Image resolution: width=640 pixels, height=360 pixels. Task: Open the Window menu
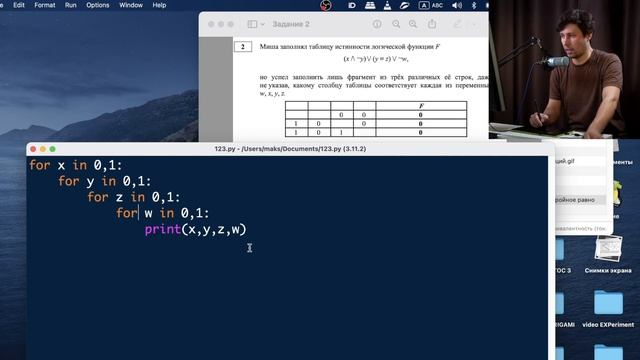point(131,5)
